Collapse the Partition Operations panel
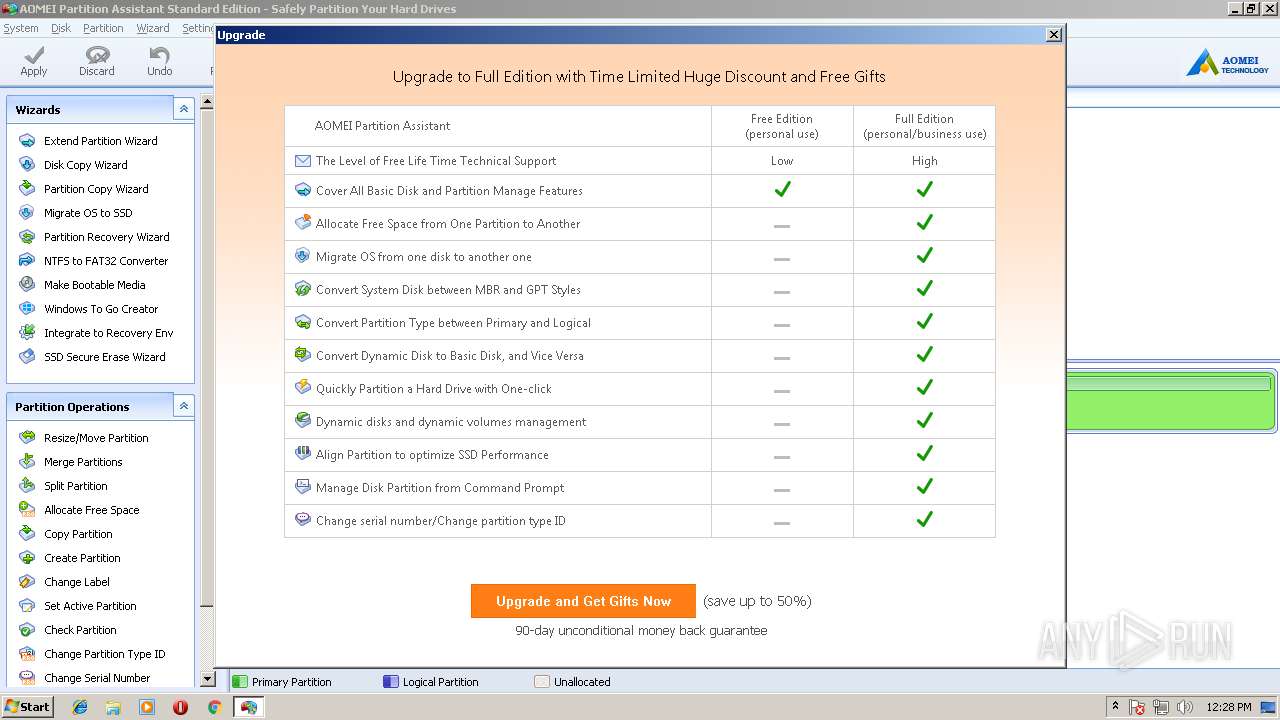The image size is (1280, 720). tap(183, 406)
